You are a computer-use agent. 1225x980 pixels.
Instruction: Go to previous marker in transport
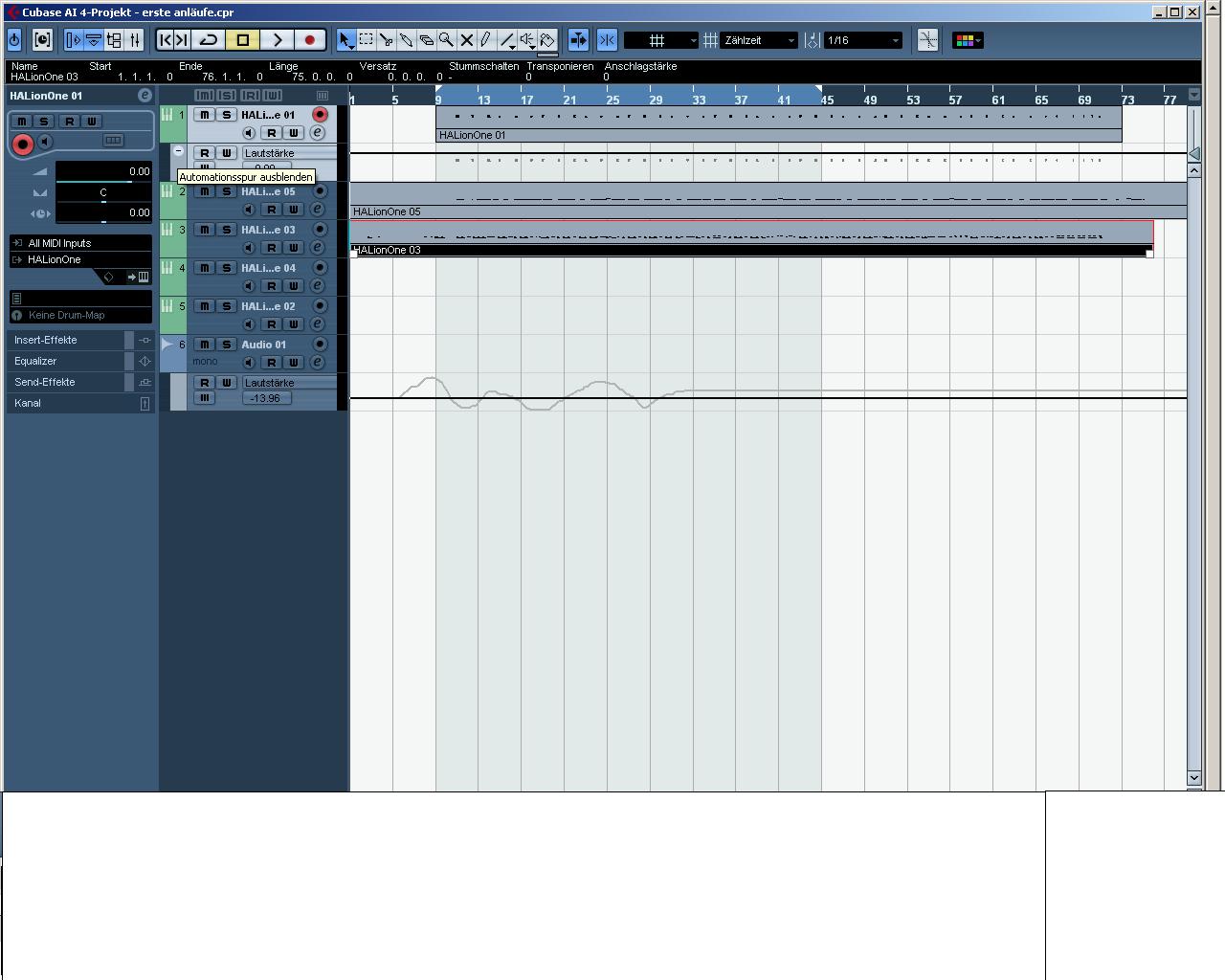[x=165, y=40]
